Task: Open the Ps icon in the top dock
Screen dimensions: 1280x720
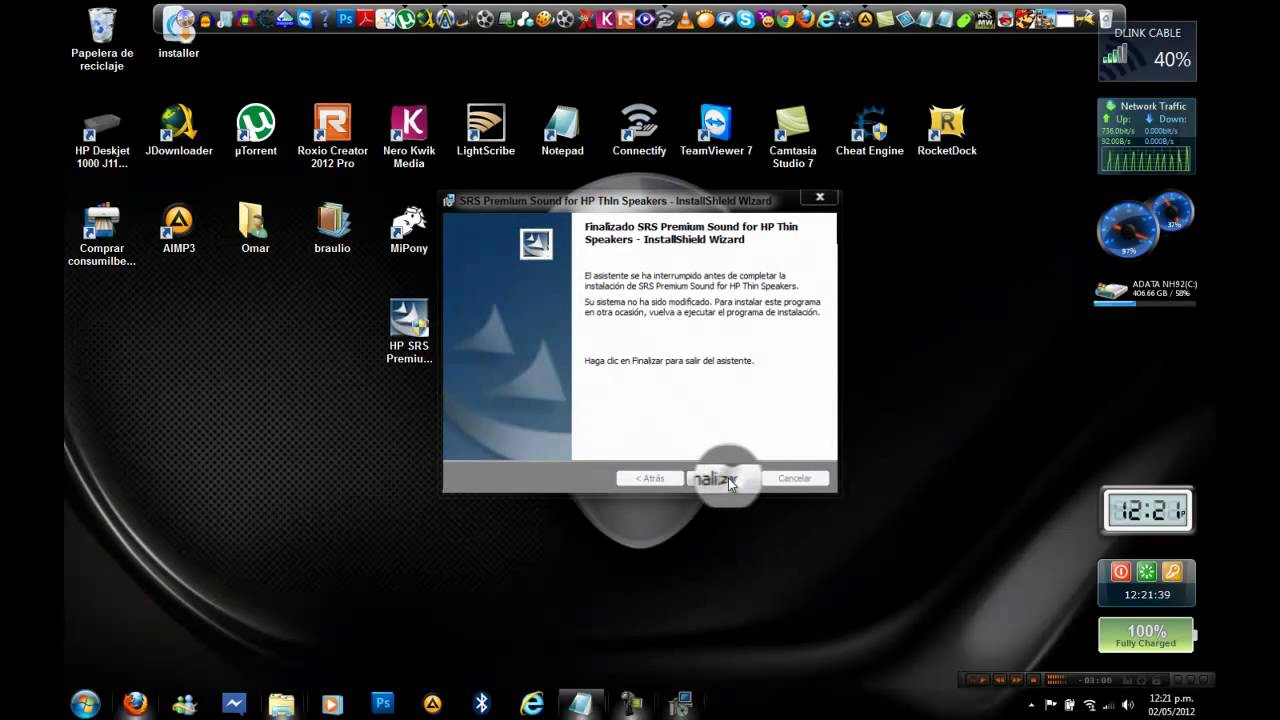Action: pos(345,19)
